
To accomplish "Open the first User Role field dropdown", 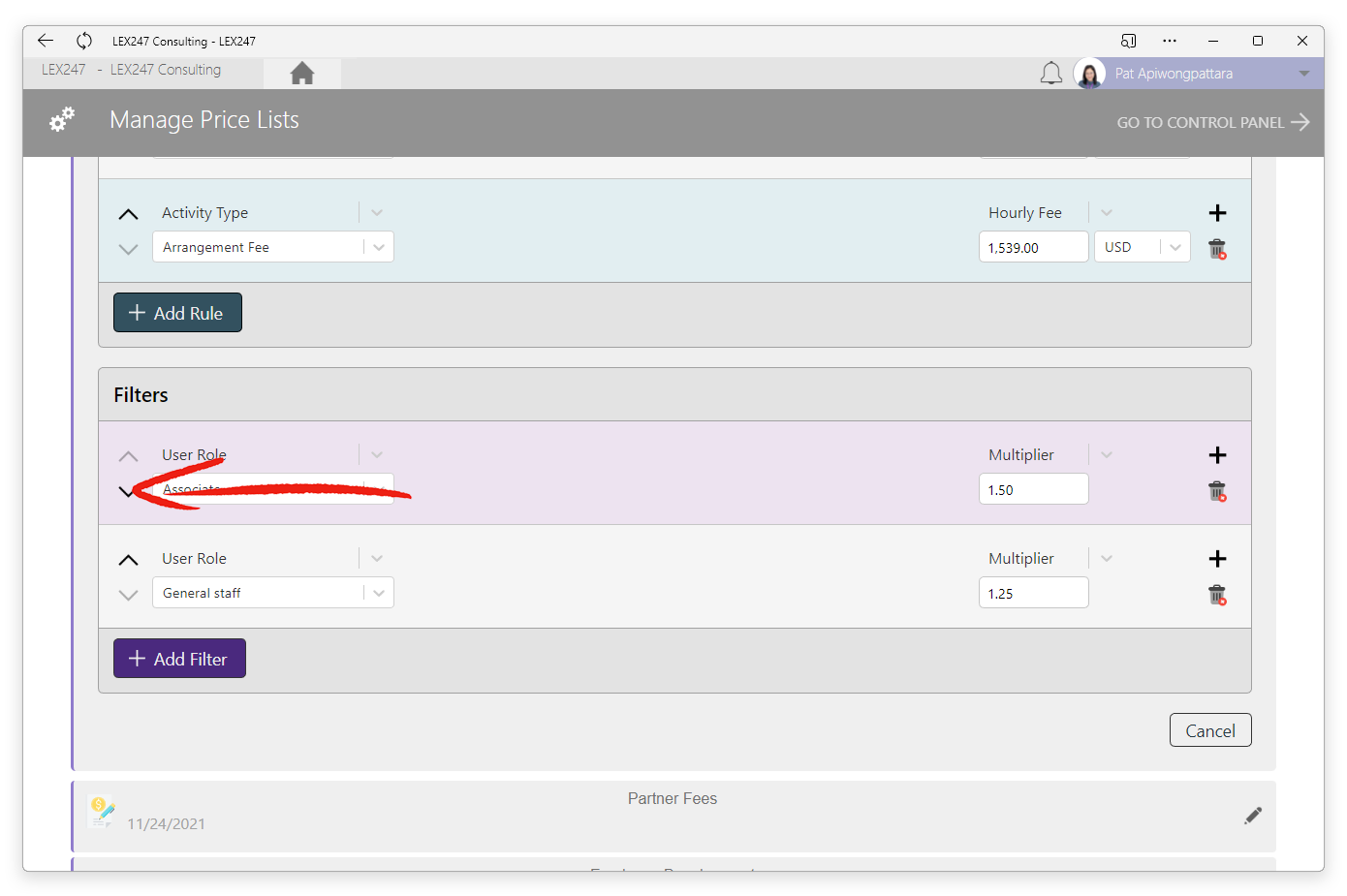I will coord(377,455).
